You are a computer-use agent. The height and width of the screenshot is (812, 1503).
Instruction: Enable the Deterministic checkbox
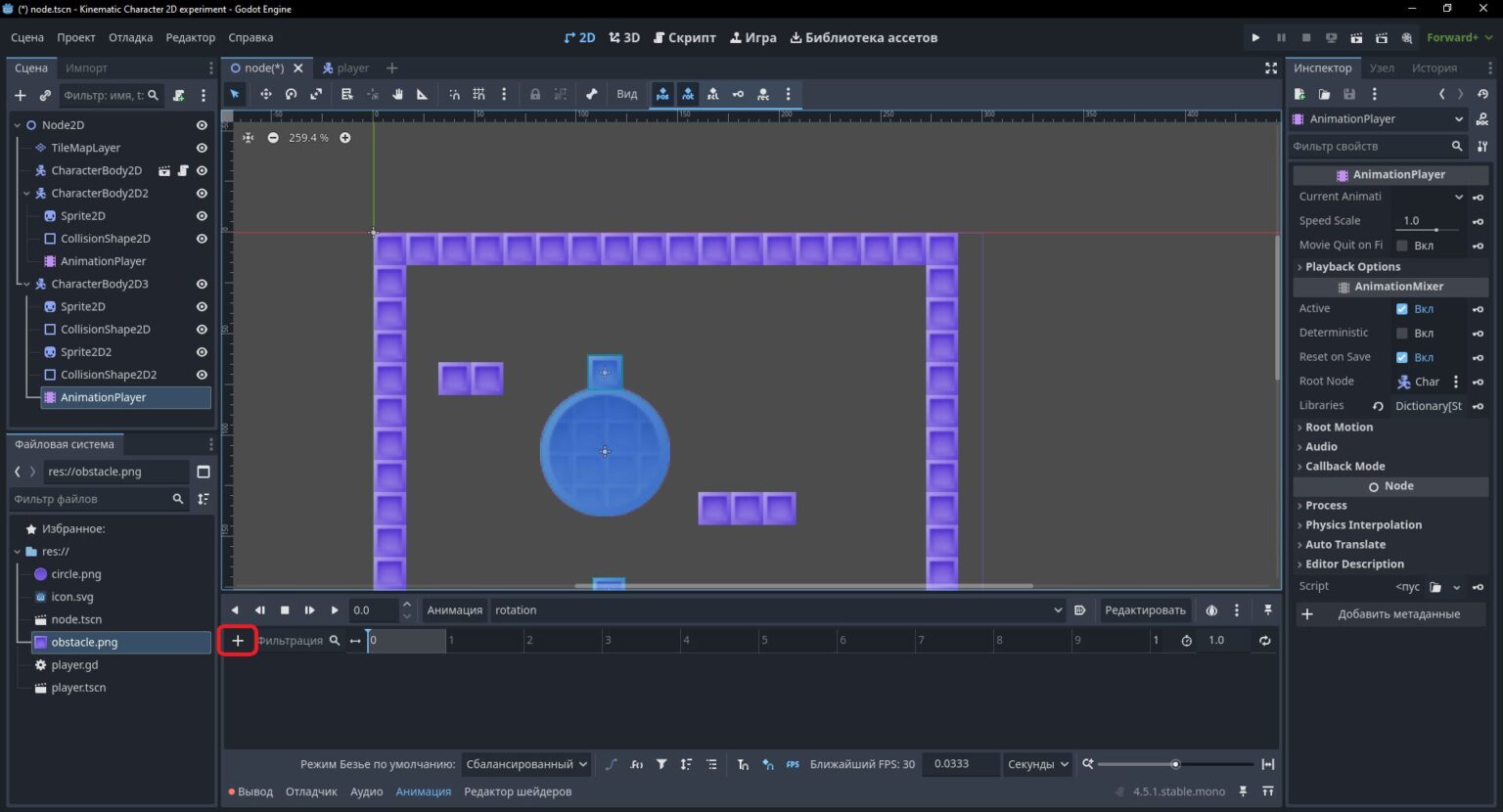coord(1402,334)
